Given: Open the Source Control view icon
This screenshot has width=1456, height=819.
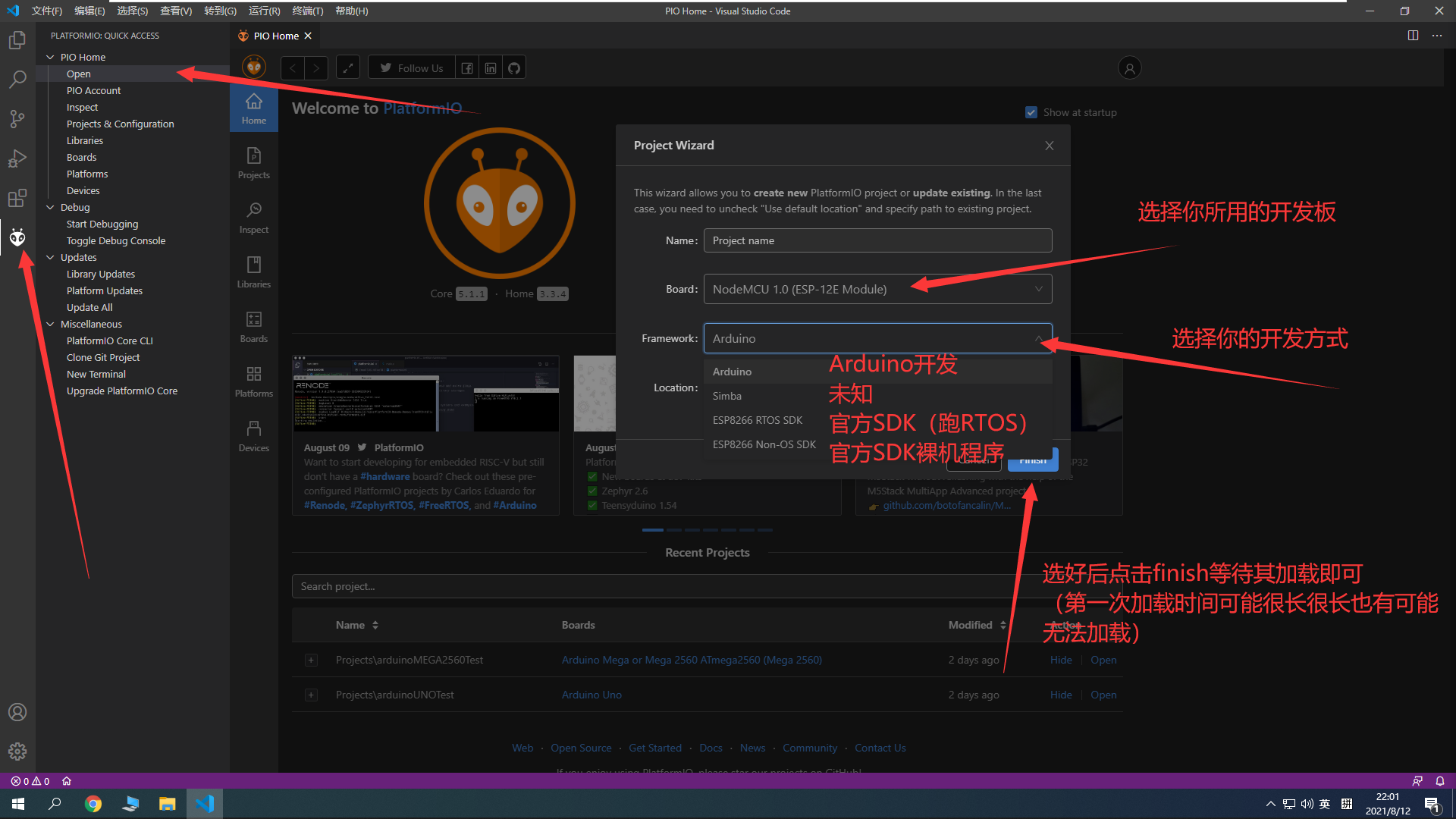Looking at the screenshot, I should [17, 119].
